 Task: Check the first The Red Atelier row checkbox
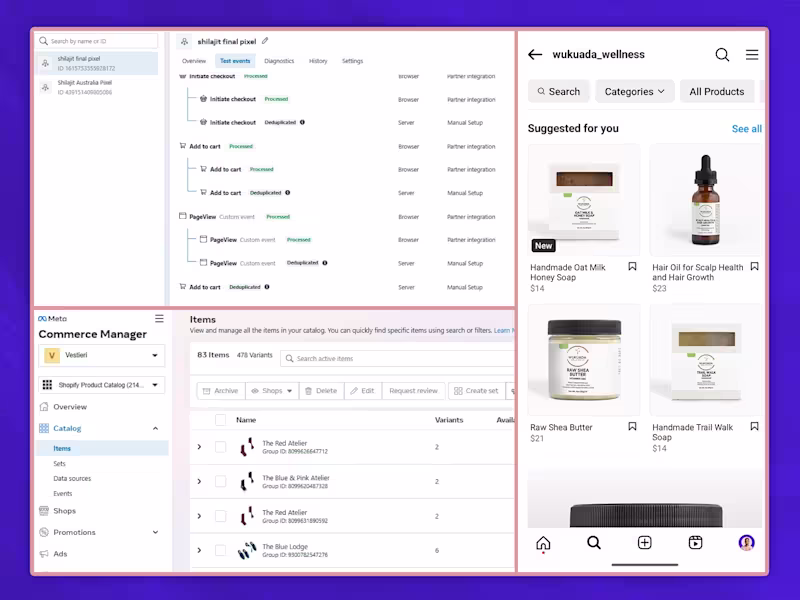coord(220,447)
